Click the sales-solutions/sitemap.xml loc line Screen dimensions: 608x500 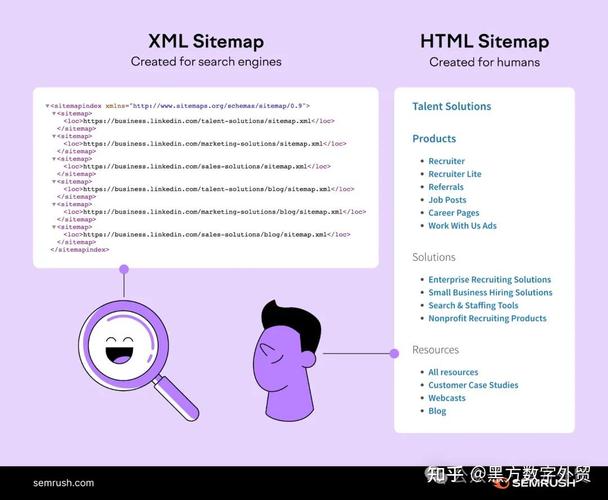[x=197, y=166]
